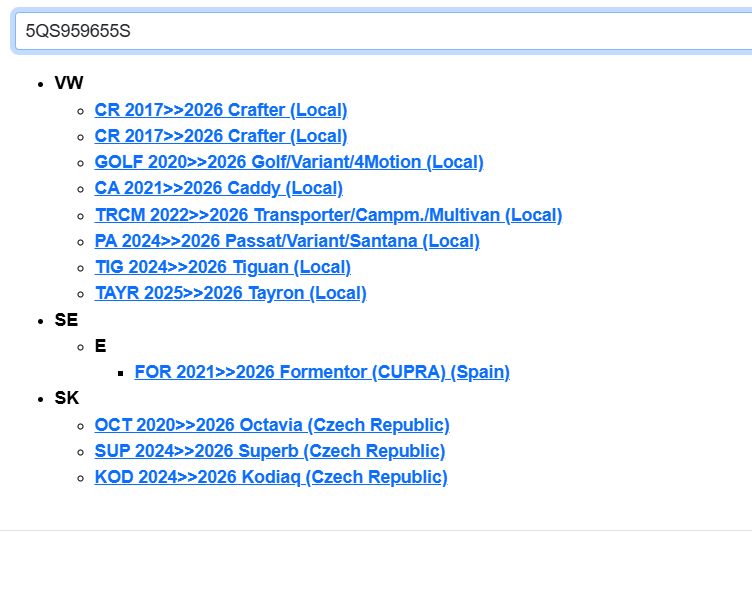Open FOR 2021>>2026 Formentor (CUPRA) link
Image resolution: width=752 pixels, height=607 pixels.
[x=321, y=372]
